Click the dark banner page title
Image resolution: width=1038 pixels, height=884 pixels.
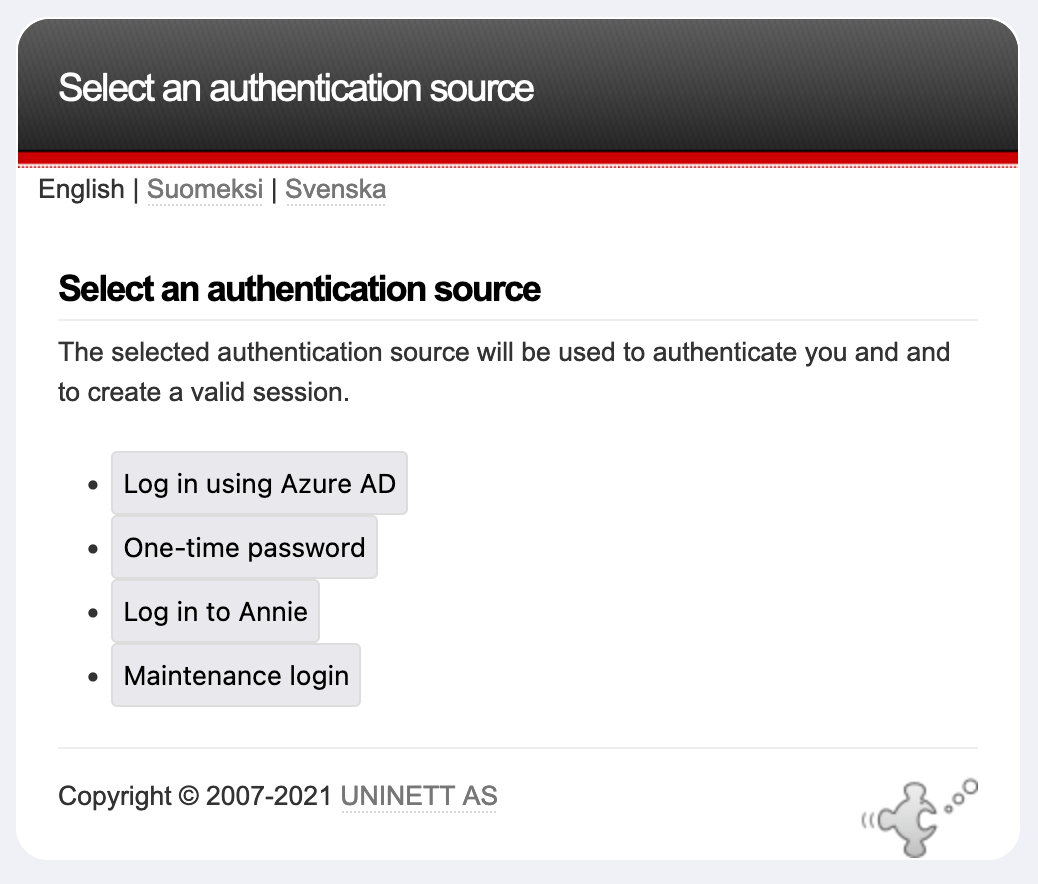(x=296, y=88)
